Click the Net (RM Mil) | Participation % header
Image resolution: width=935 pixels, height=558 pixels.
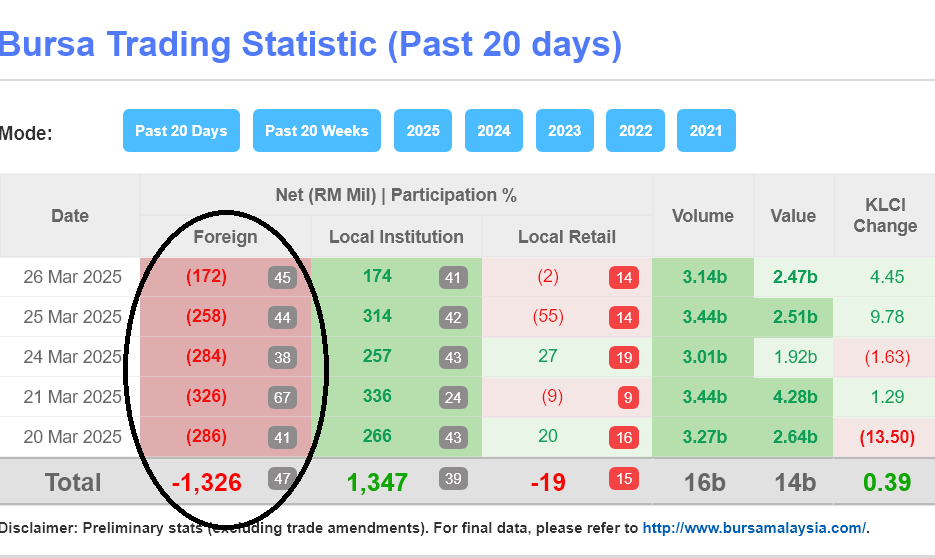396,195
